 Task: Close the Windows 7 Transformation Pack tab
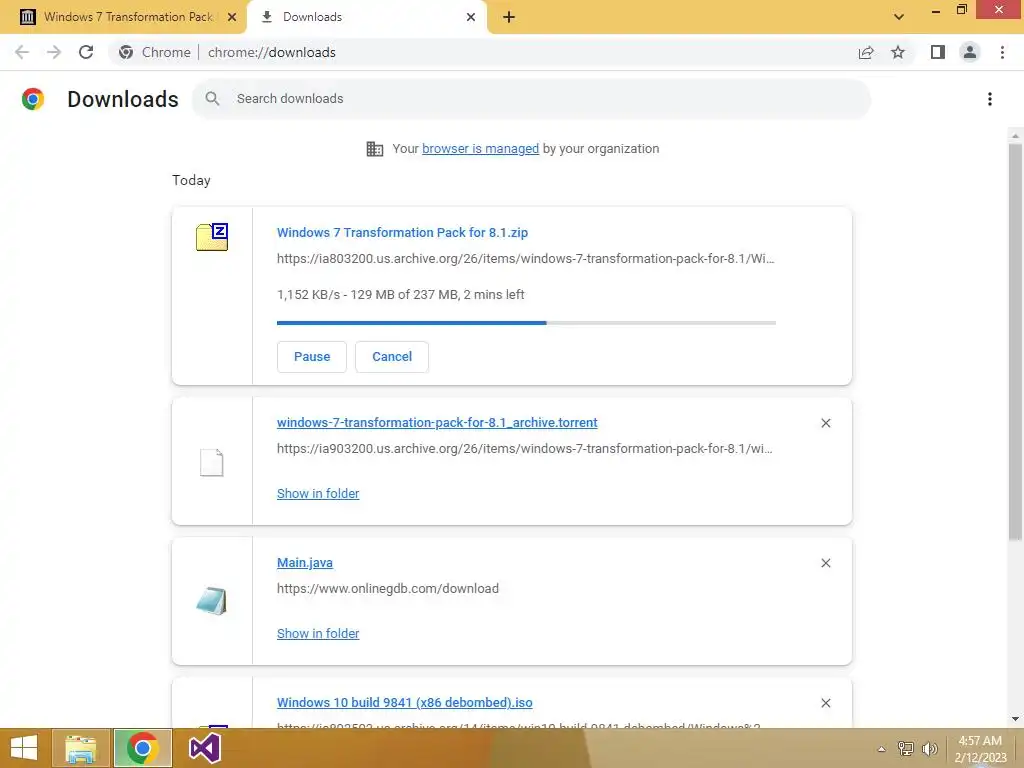tap(232, 17)
